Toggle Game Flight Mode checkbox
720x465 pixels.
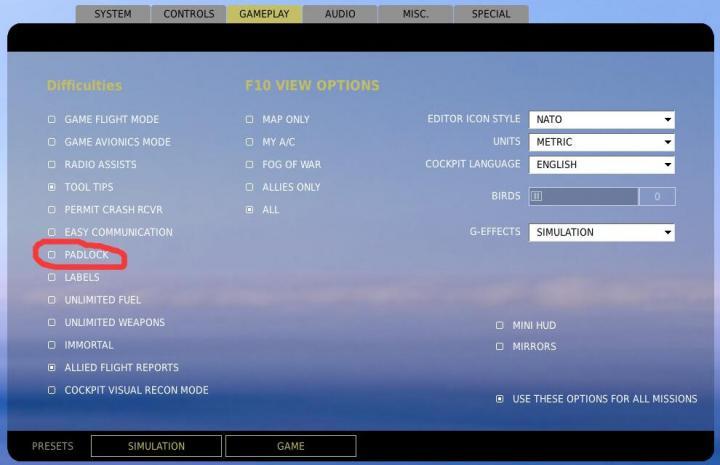point(52,119)
